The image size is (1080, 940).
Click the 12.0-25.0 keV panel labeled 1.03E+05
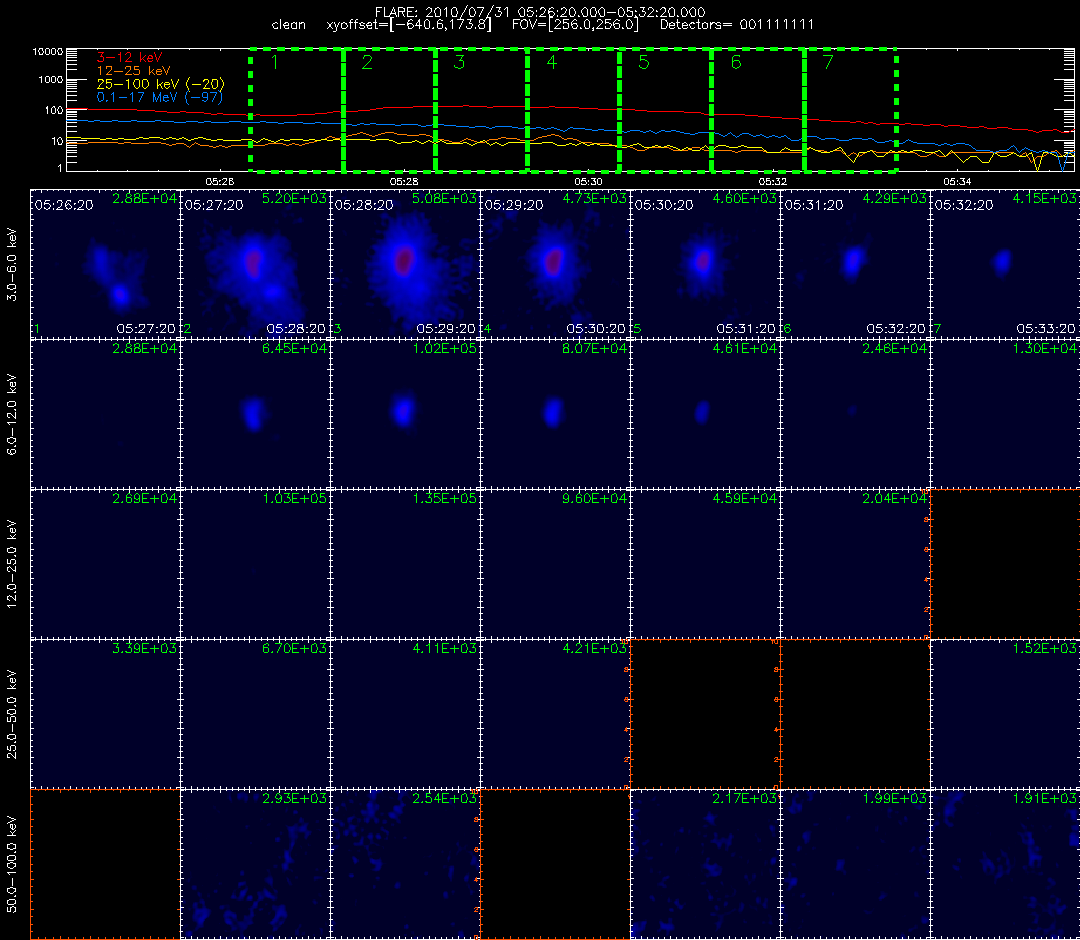(256, 565)
